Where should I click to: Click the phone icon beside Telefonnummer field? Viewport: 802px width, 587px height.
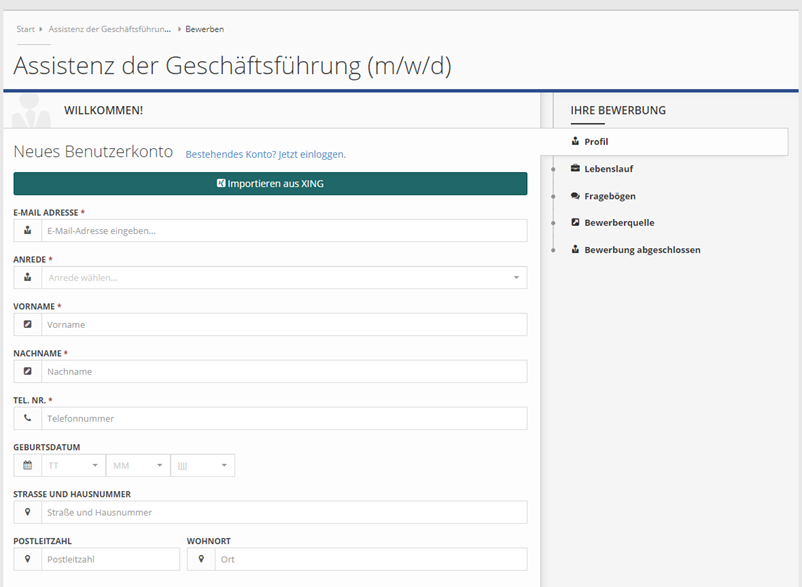[28, 418]
